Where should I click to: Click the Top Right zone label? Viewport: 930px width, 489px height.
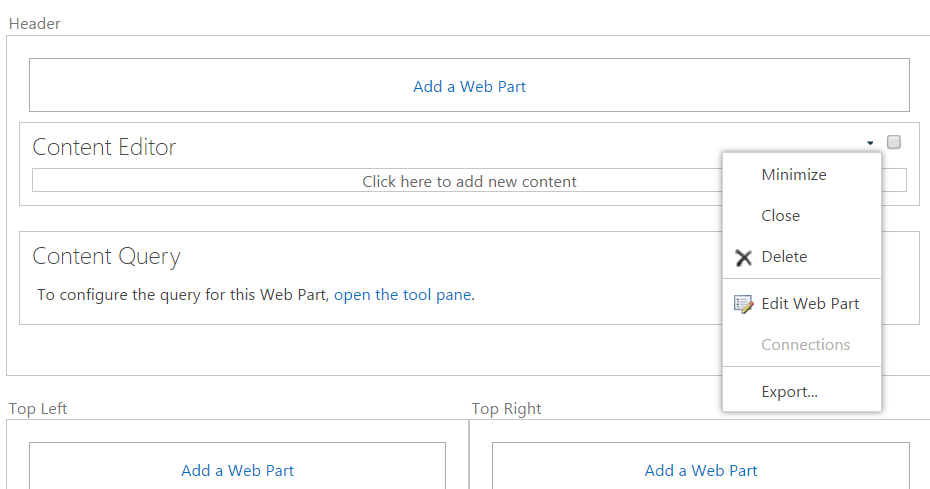506,408
